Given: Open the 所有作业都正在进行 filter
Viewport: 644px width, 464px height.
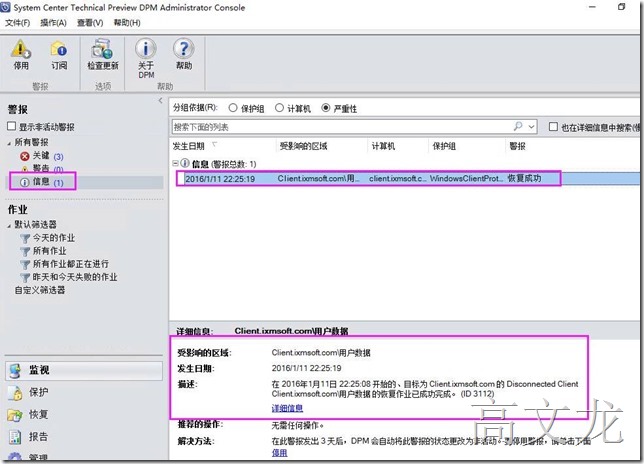Looking at the screenshot, I should point(64,264).
